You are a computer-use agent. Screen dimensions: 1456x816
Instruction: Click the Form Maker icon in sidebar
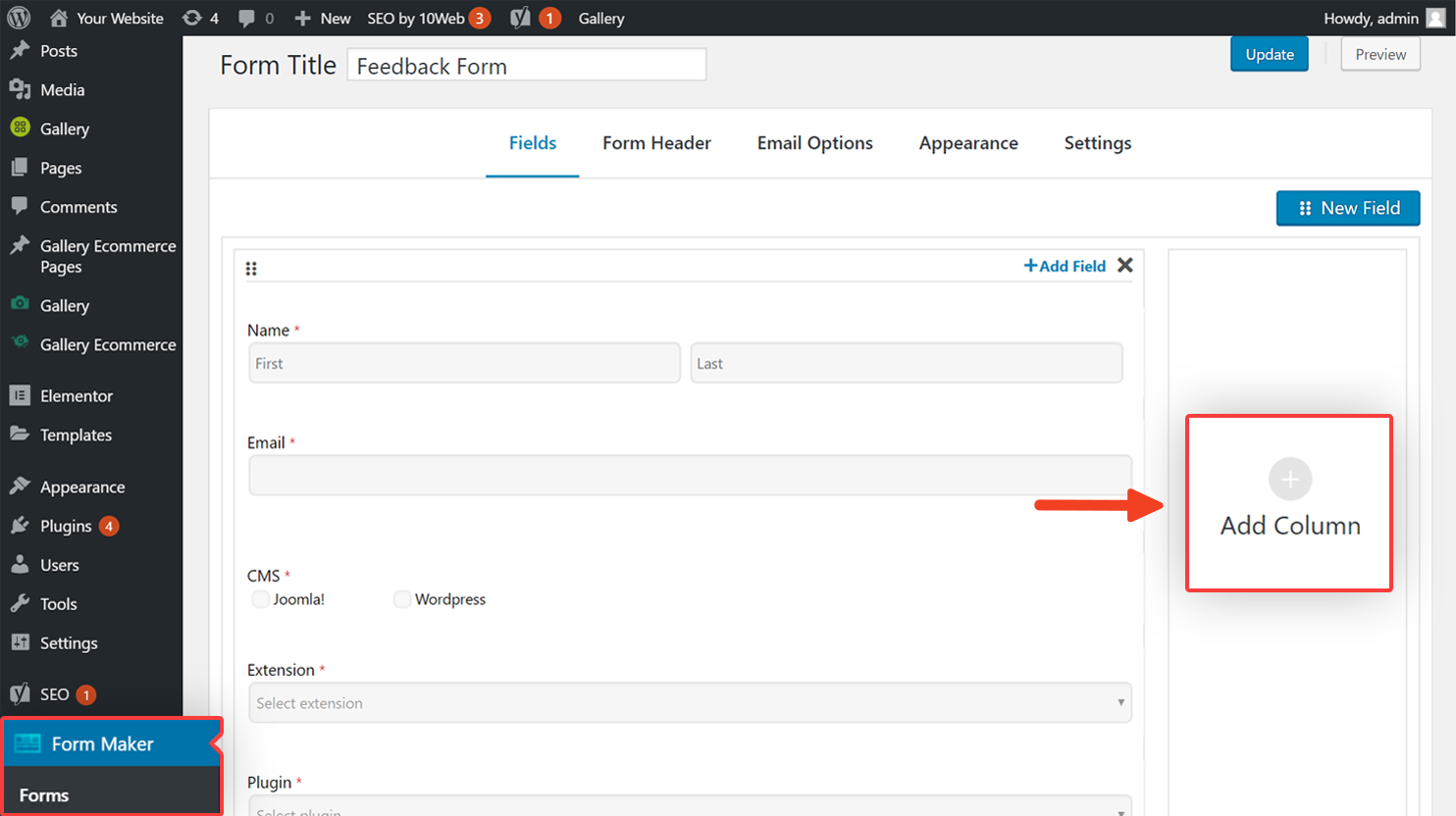(x=27, y=743)
